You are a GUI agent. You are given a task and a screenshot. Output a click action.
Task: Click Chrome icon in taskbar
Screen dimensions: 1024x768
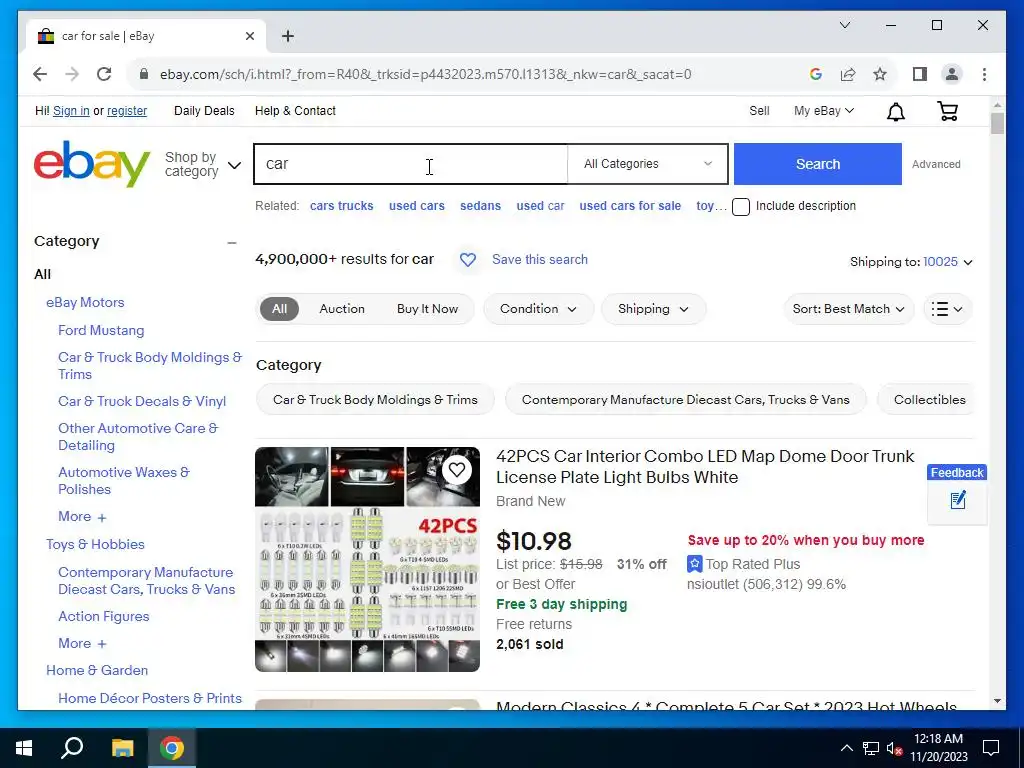pyautogui.click(x=172, y=748)
